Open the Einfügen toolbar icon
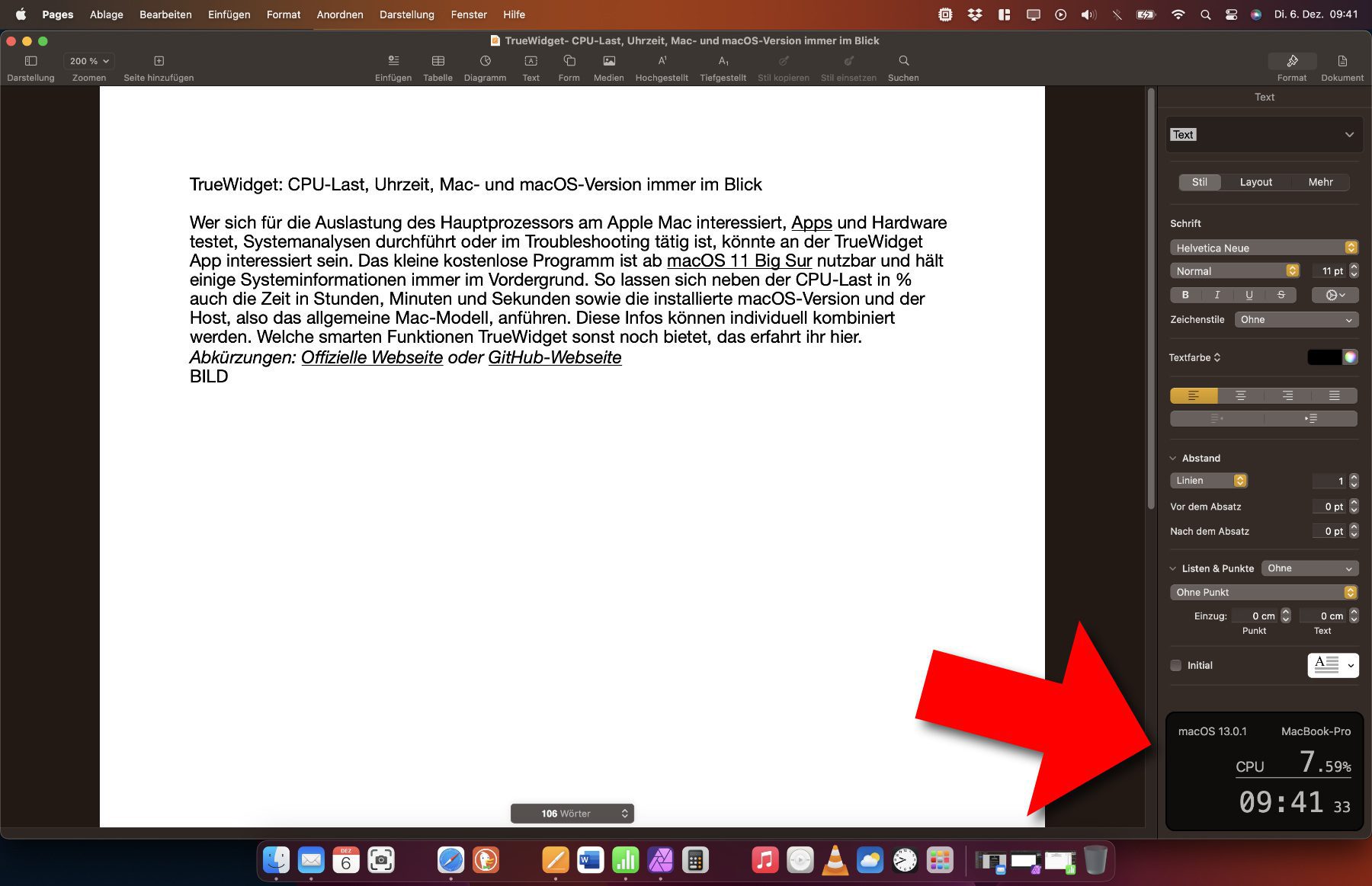Image resolution: width=1372 pixels, height=886 pixels. (x=393, y=61)
